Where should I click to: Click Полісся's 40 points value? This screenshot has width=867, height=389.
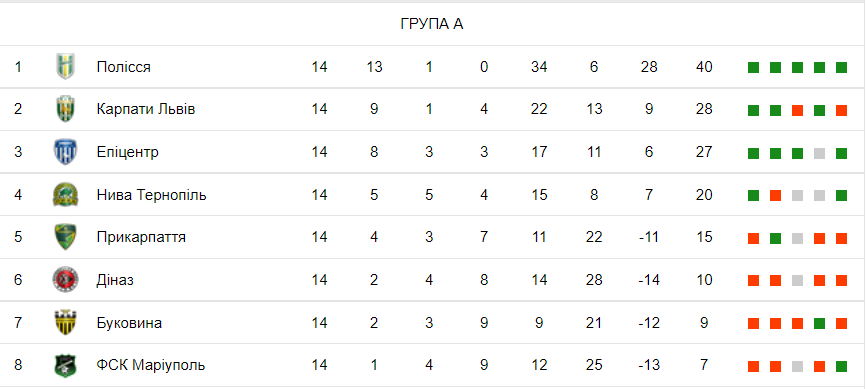tap(704, 67)
